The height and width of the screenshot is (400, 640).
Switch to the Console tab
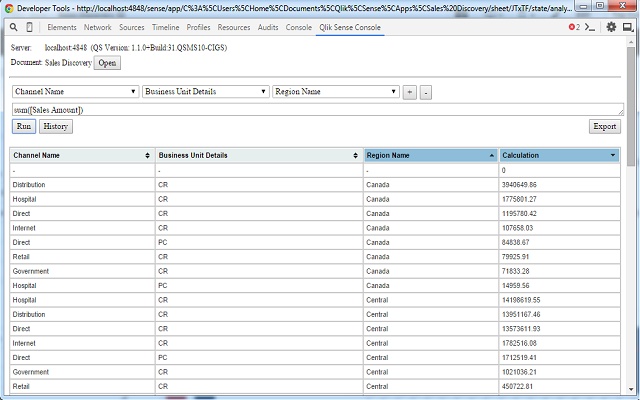click(x=298, y=27)
